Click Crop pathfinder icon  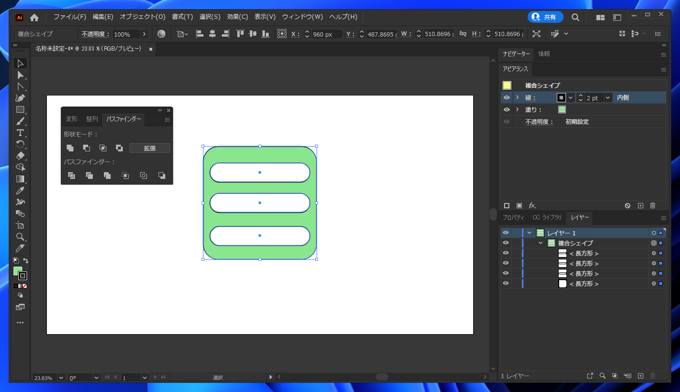[125, 176]
